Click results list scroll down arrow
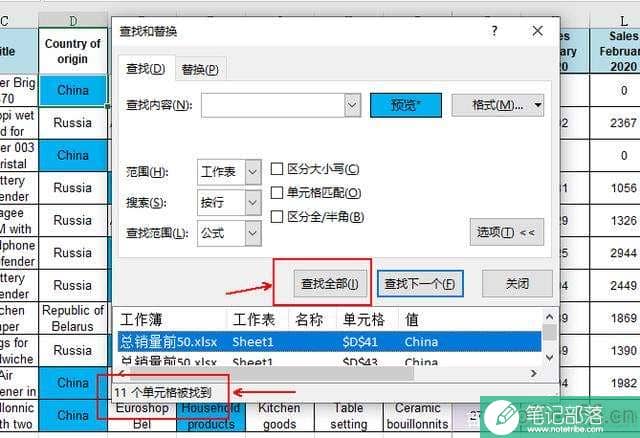This screenshot has height=438, width=640. tap(549, 358)
